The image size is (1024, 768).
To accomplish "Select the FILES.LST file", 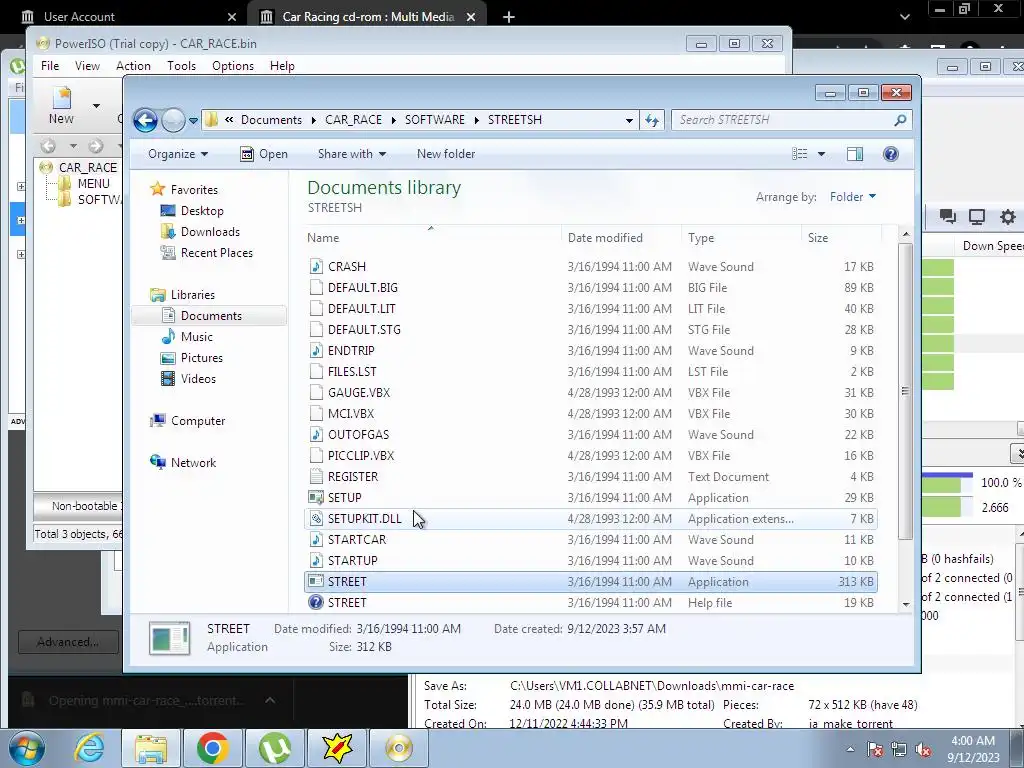I will 591,372.
